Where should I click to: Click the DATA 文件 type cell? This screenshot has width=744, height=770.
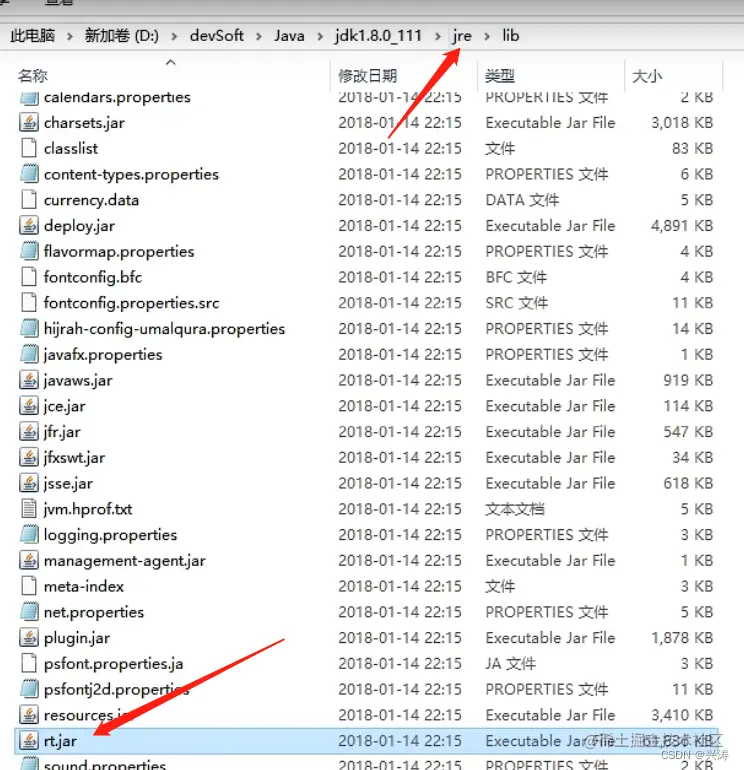point(522,200)
